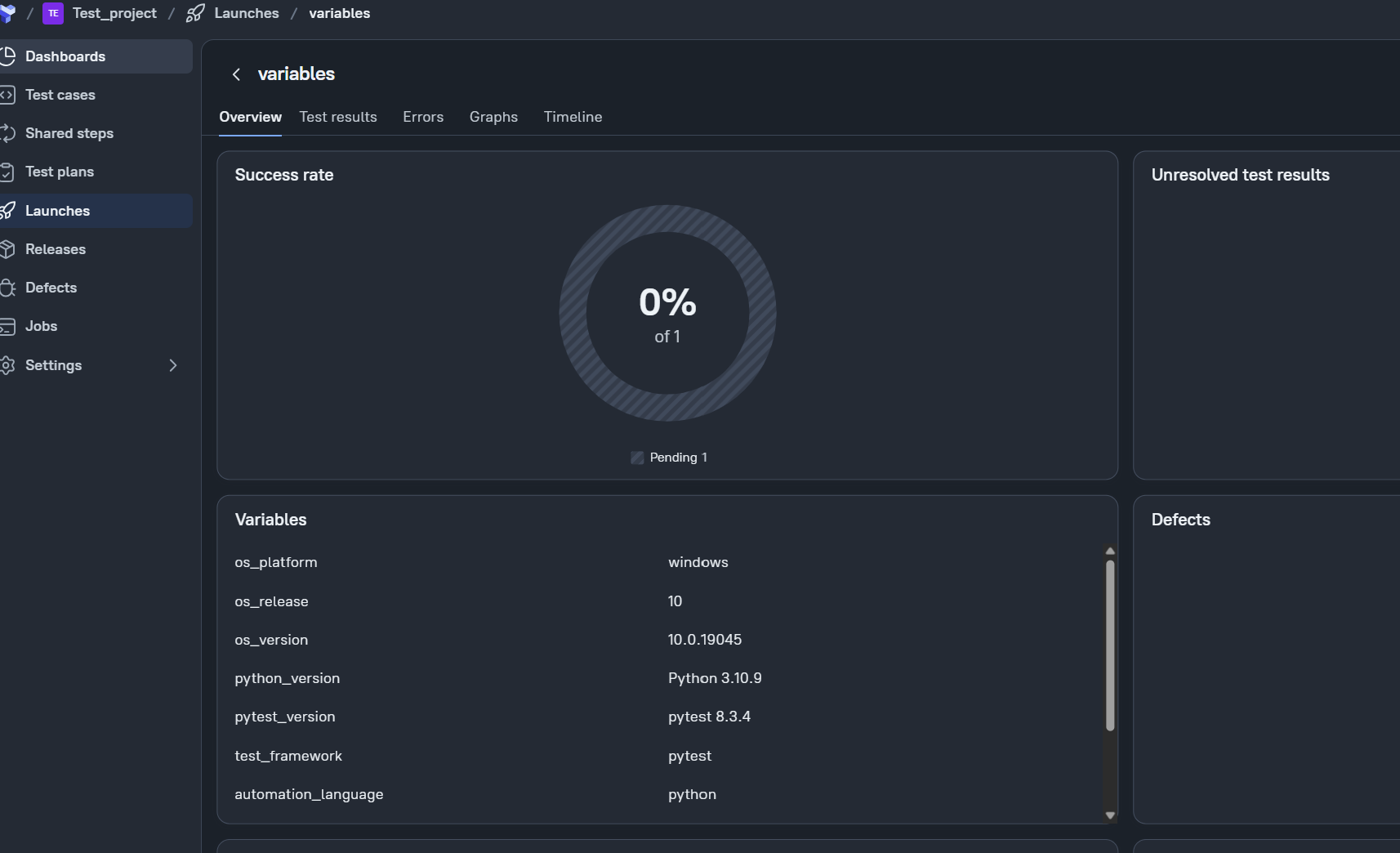This screenshot has height=853, width=1400.
Task: Click the Defects bug icon
Action: 7,288
